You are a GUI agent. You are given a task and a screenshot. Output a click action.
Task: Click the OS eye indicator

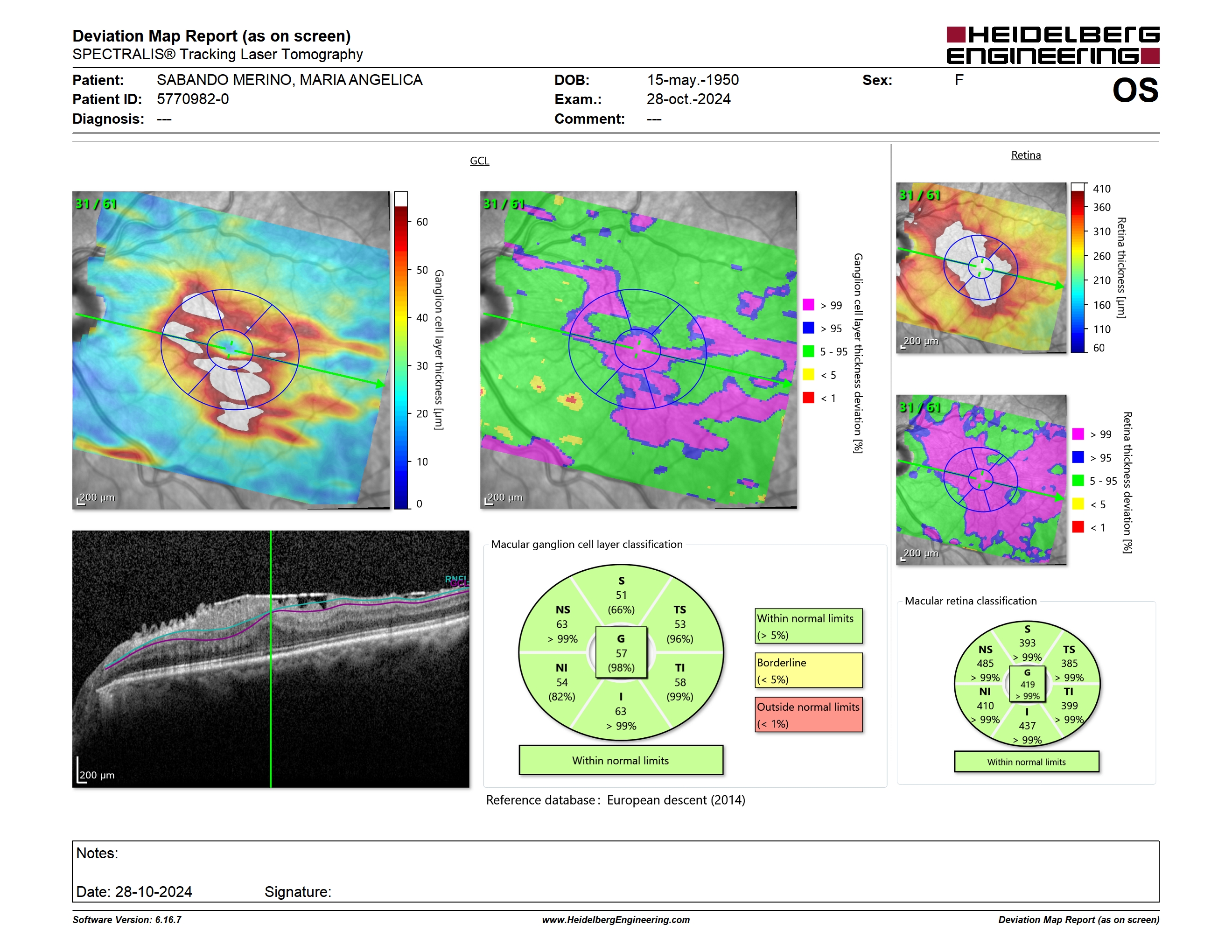[x=1135, y=90]
